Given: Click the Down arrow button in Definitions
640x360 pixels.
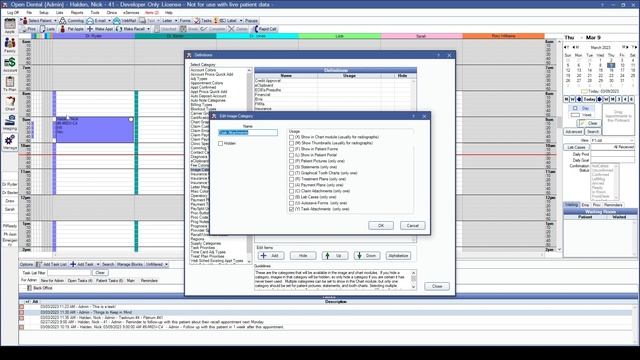Looking at the screenshot, I should point(367,256).
